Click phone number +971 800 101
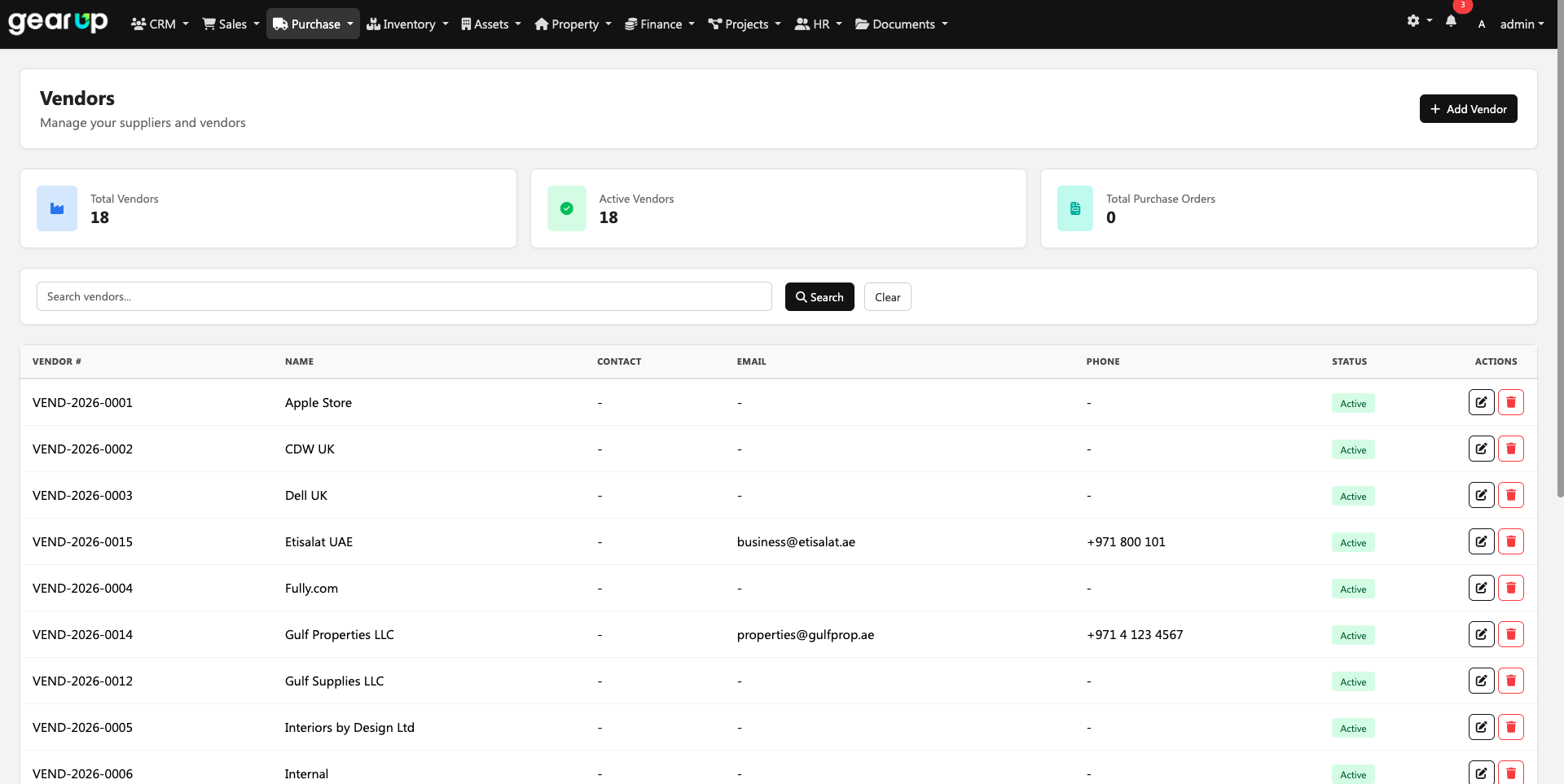 pyautogui.click(x=1126, y=541)
